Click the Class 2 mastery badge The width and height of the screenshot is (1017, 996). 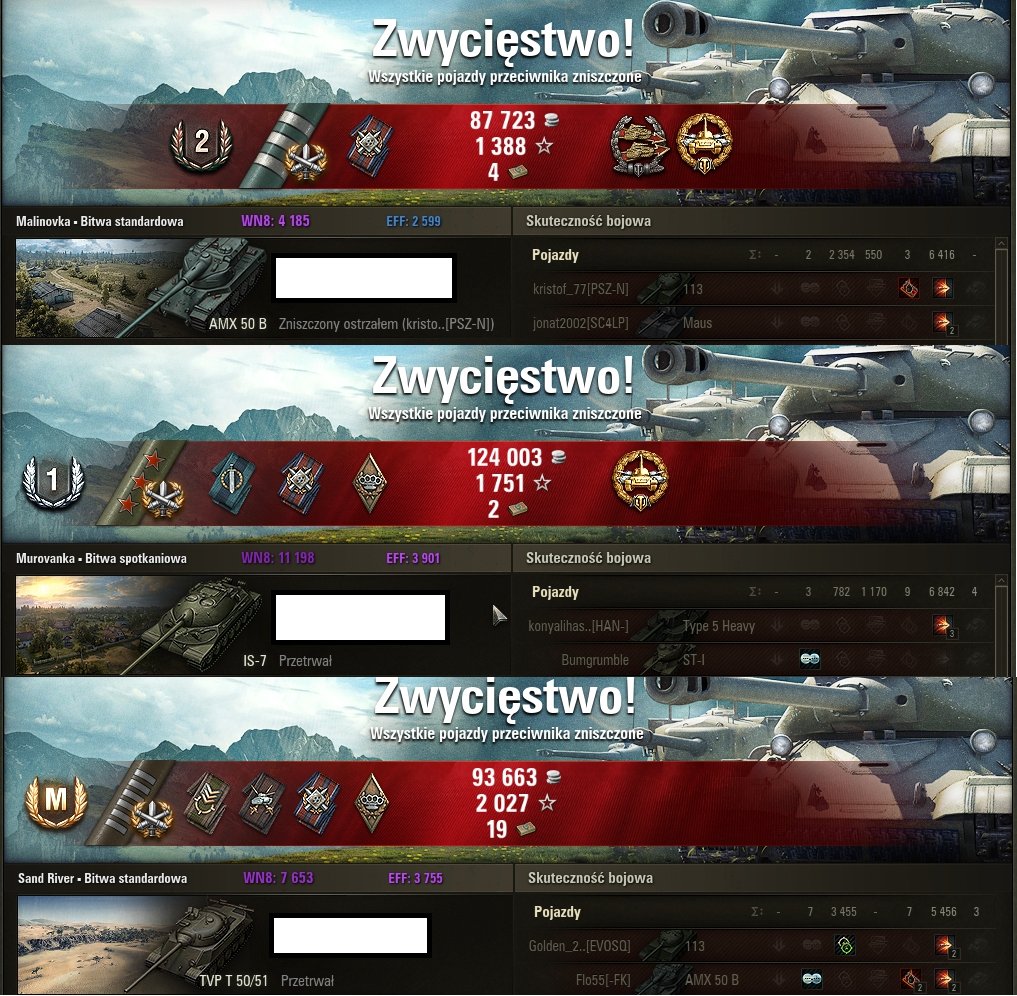[x=202, y=144]
